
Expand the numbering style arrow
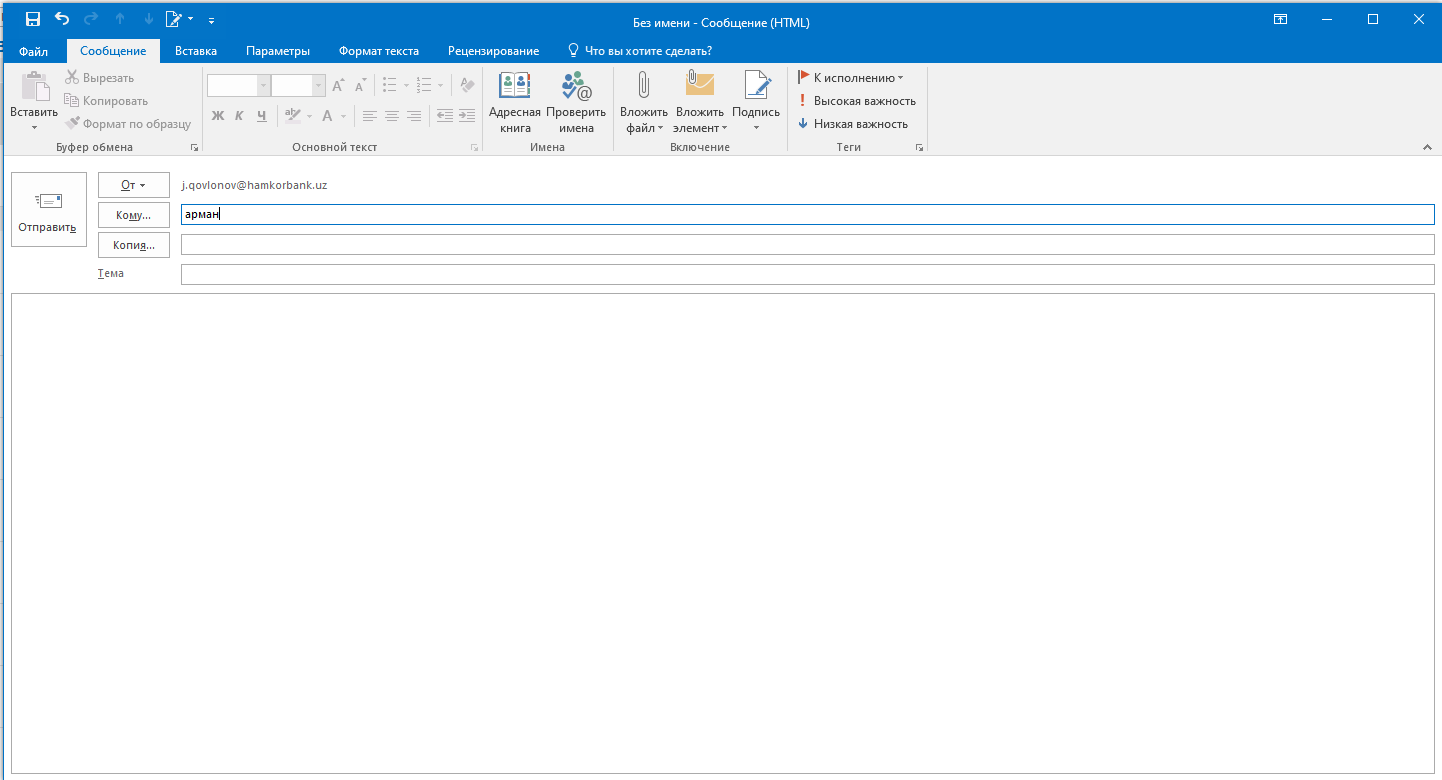[x=440, y=86]
